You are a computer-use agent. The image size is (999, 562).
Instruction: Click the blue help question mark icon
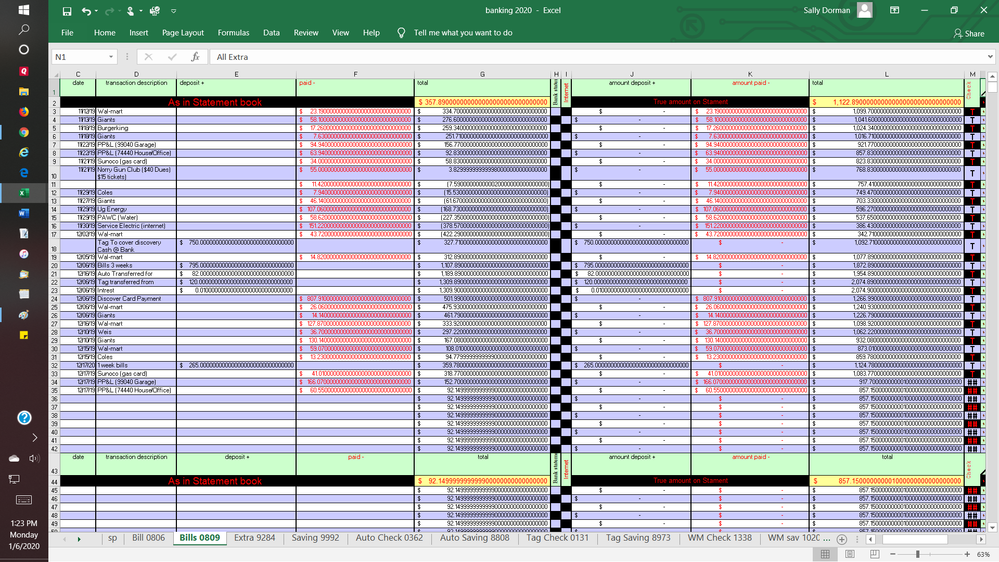24,417
